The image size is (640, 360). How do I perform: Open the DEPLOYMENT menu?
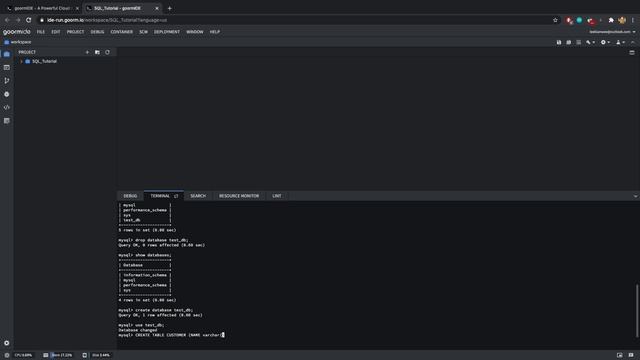coord(167,32)
